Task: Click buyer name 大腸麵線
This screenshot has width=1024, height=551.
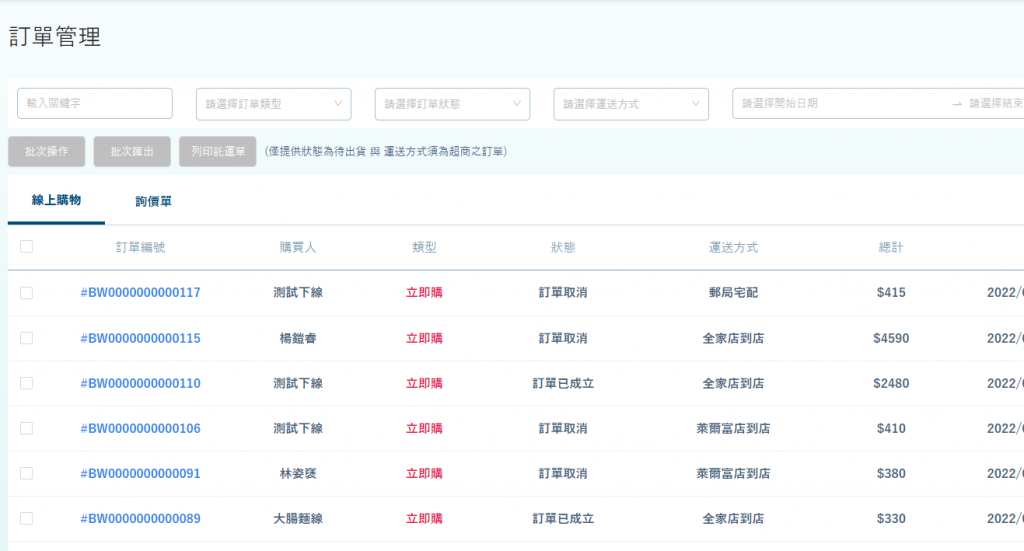Action: [298, 518]
